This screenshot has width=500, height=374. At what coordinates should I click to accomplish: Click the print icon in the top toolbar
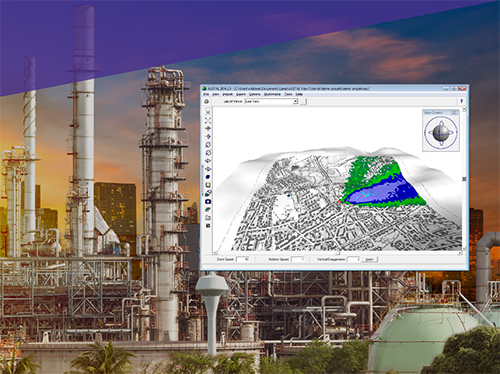pyautogui.click(x=207, y=102)
